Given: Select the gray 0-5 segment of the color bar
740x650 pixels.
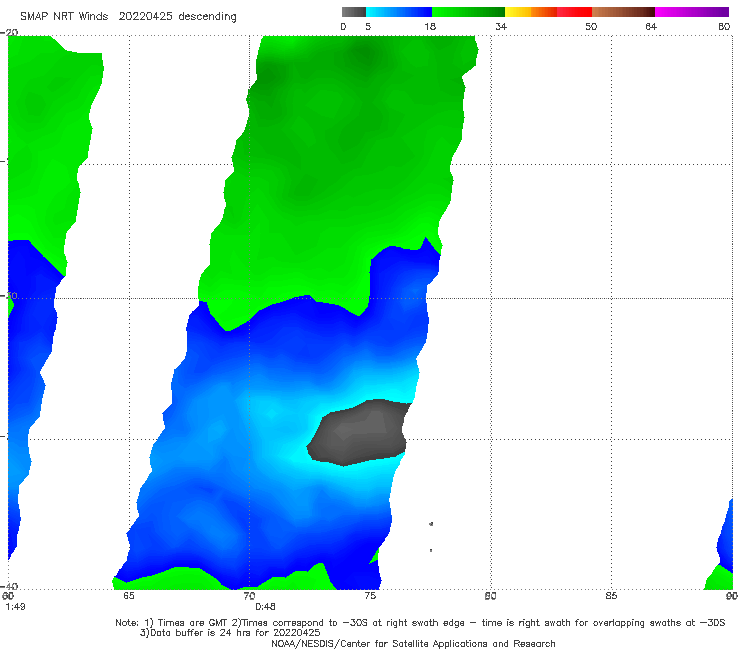Looking at the screenshot, I should point(354,12).
